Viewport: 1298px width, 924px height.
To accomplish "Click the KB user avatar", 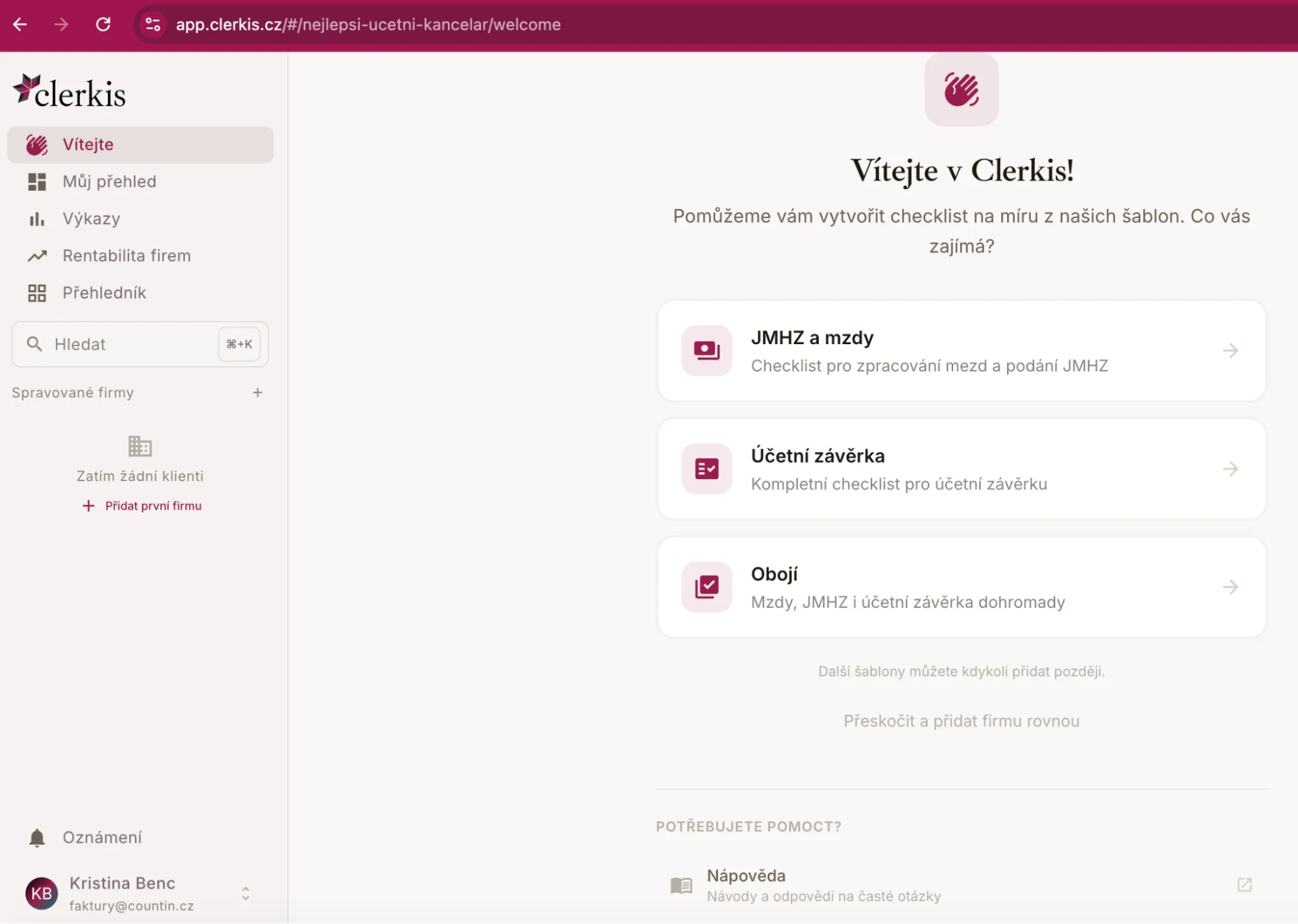I will pyautogui.click(x=42, y=893).
